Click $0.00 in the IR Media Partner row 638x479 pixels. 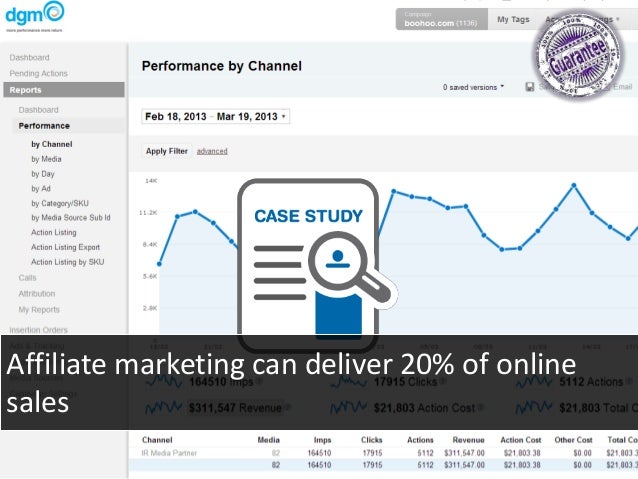[582, 453]
